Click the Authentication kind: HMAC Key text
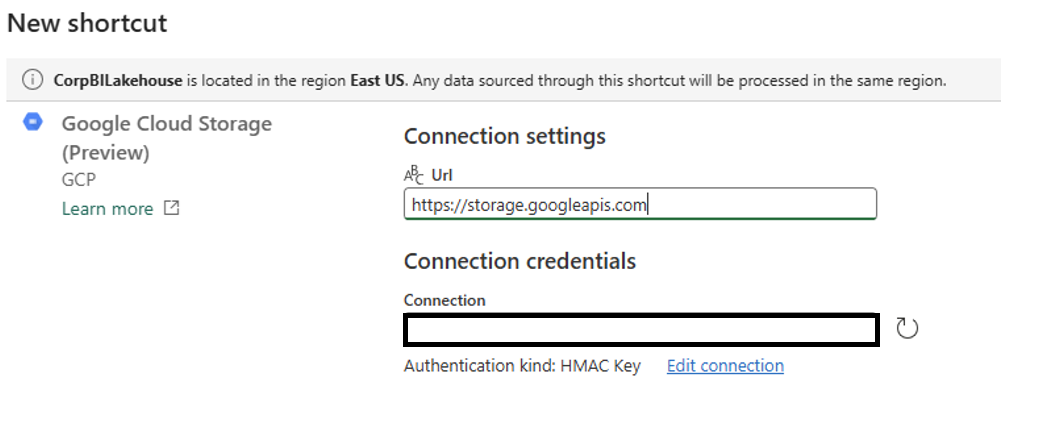1042x423 pixels. (x=522, y=365)
